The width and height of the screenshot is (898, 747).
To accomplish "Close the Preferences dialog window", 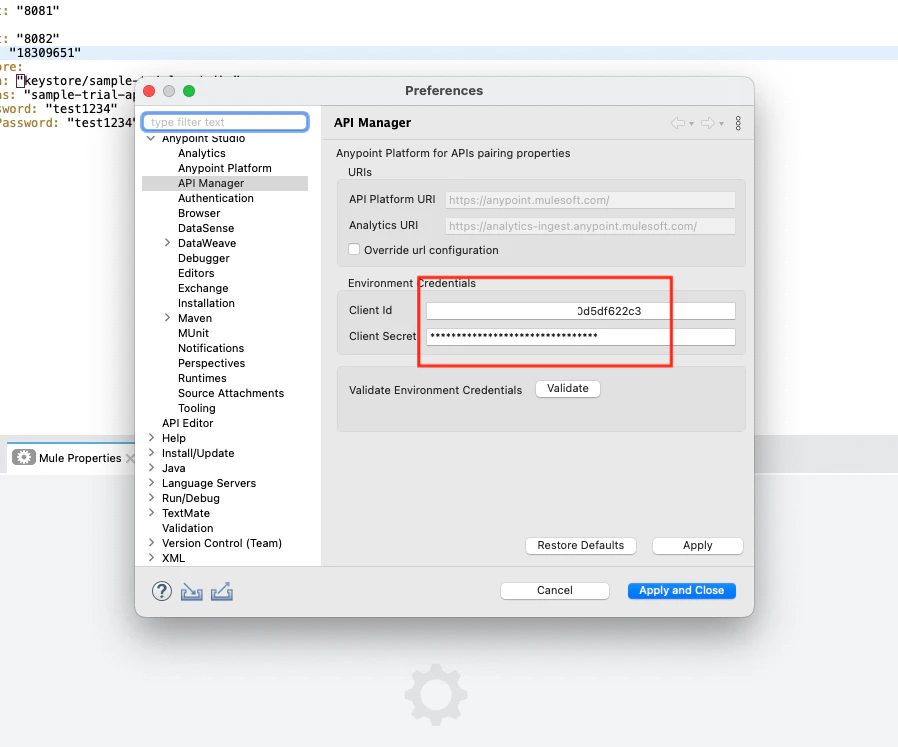I will click(149, 91).
